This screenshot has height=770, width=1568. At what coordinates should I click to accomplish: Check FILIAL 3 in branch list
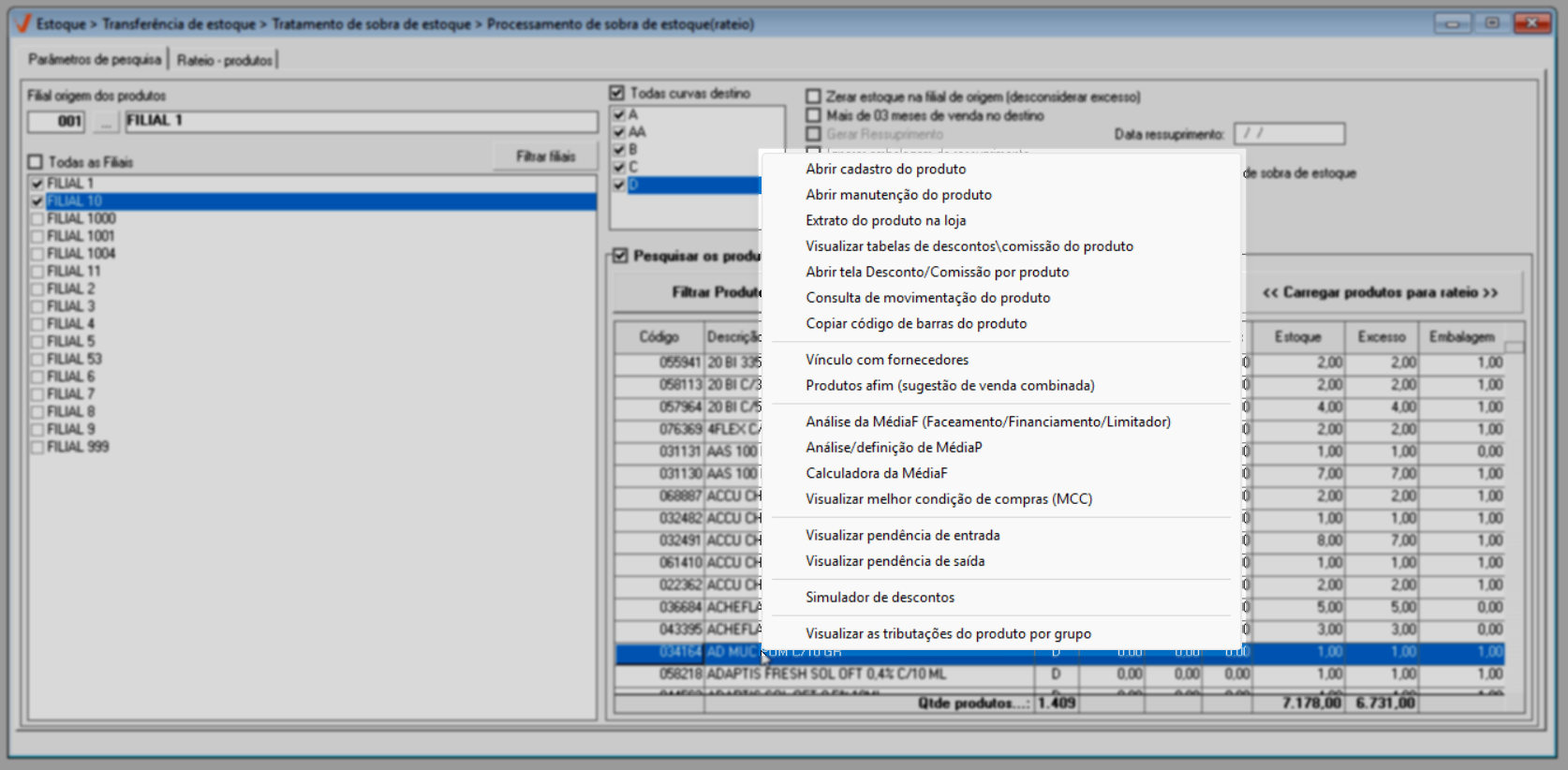[37, 306]
